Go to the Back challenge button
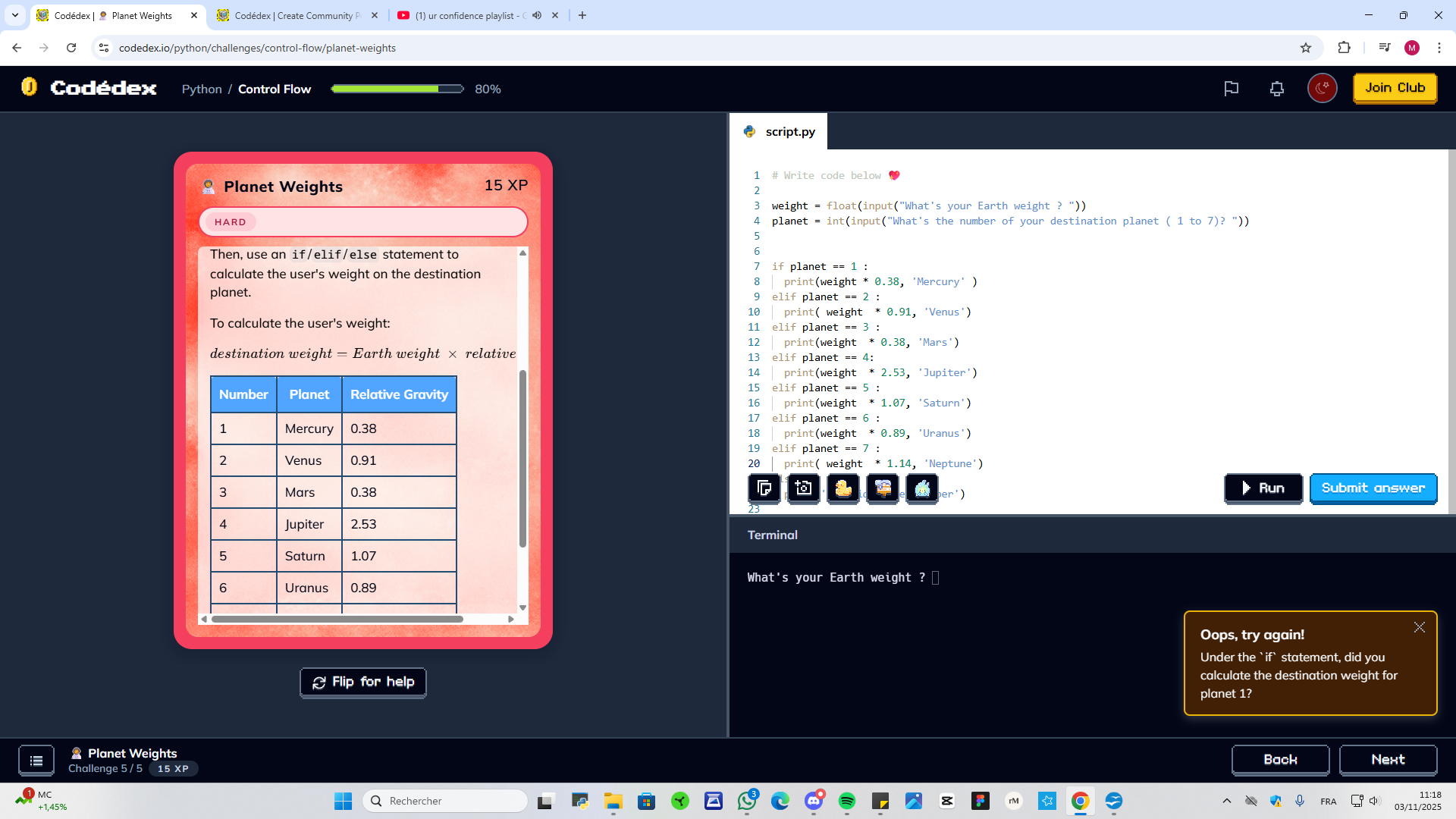Image resolution: width=1456 pixels, height=819 pixels. point(1281,760)
